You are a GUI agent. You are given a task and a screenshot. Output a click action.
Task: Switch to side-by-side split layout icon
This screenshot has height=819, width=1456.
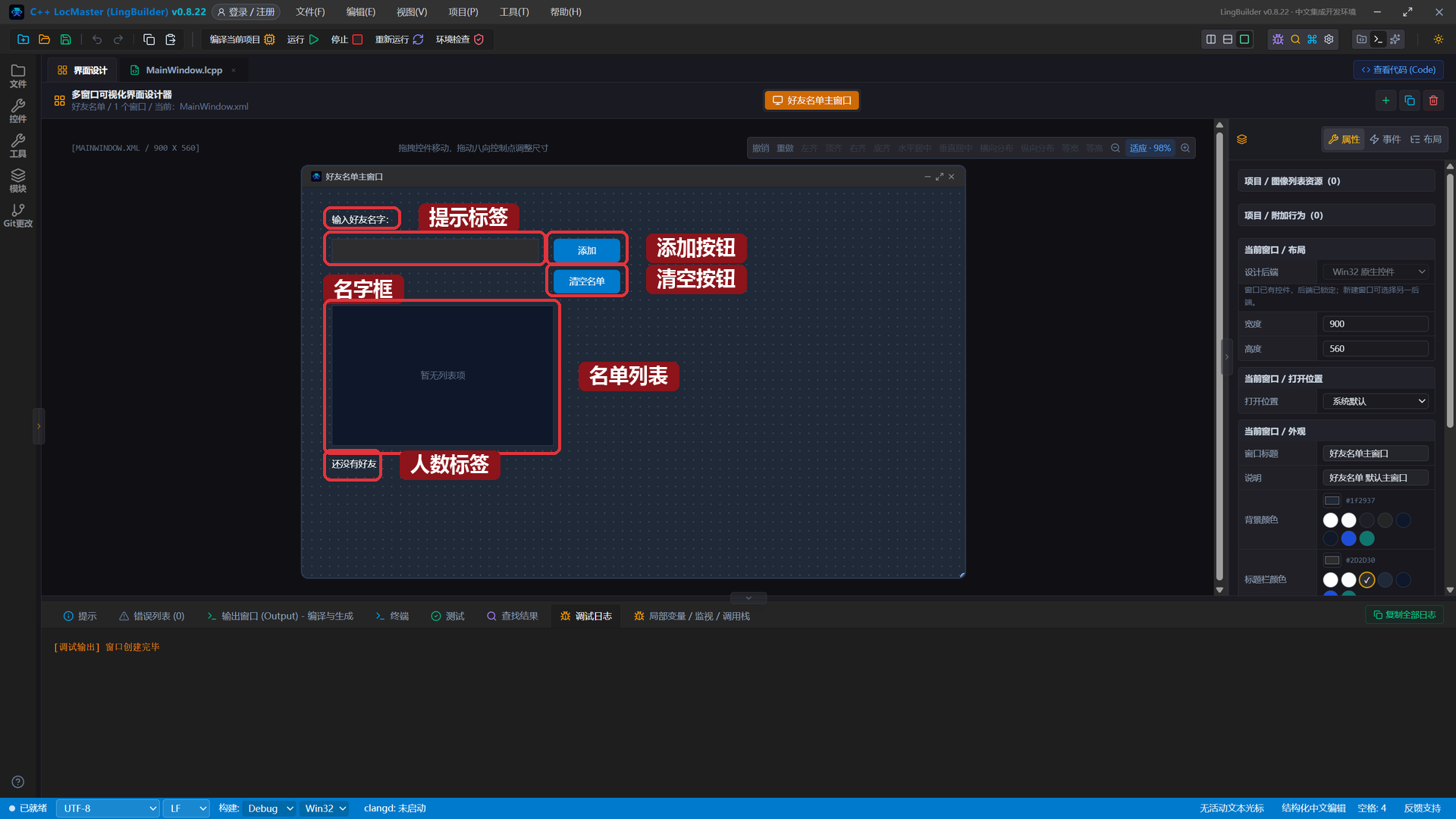(1211, 39)
